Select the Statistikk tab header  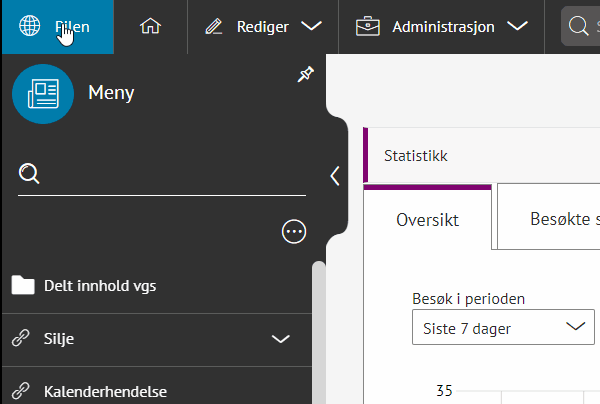pyautogui.click(x=416, y=156)
